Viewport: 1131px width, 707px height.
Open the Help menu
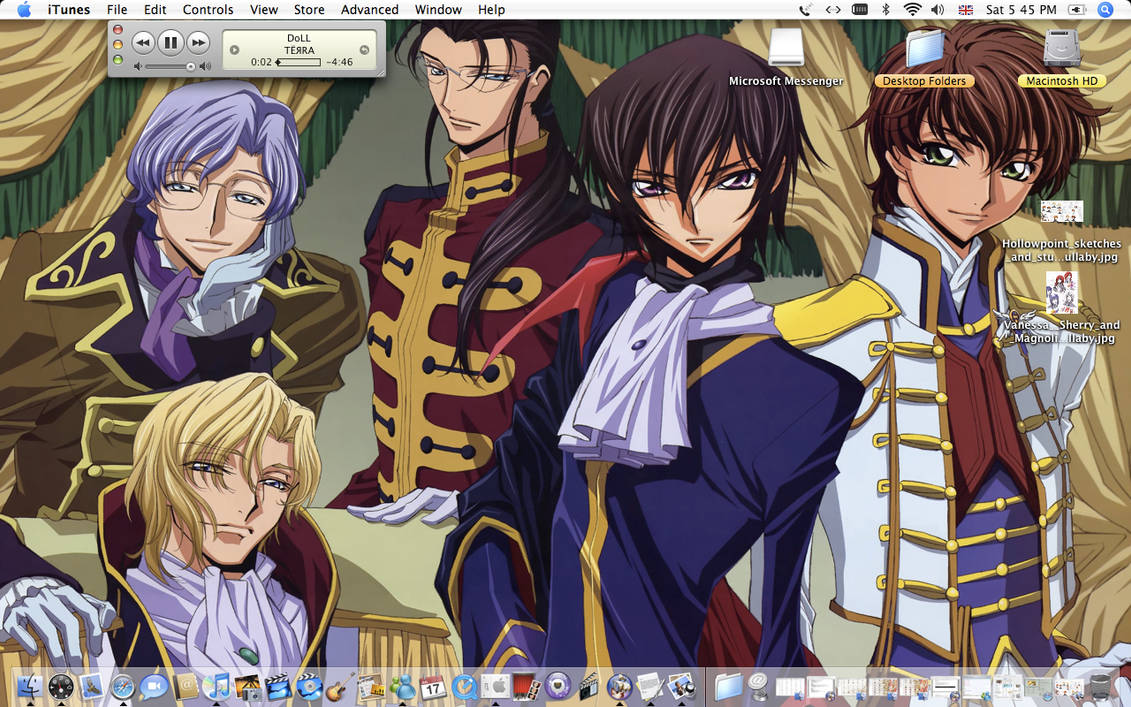point(491,9)
